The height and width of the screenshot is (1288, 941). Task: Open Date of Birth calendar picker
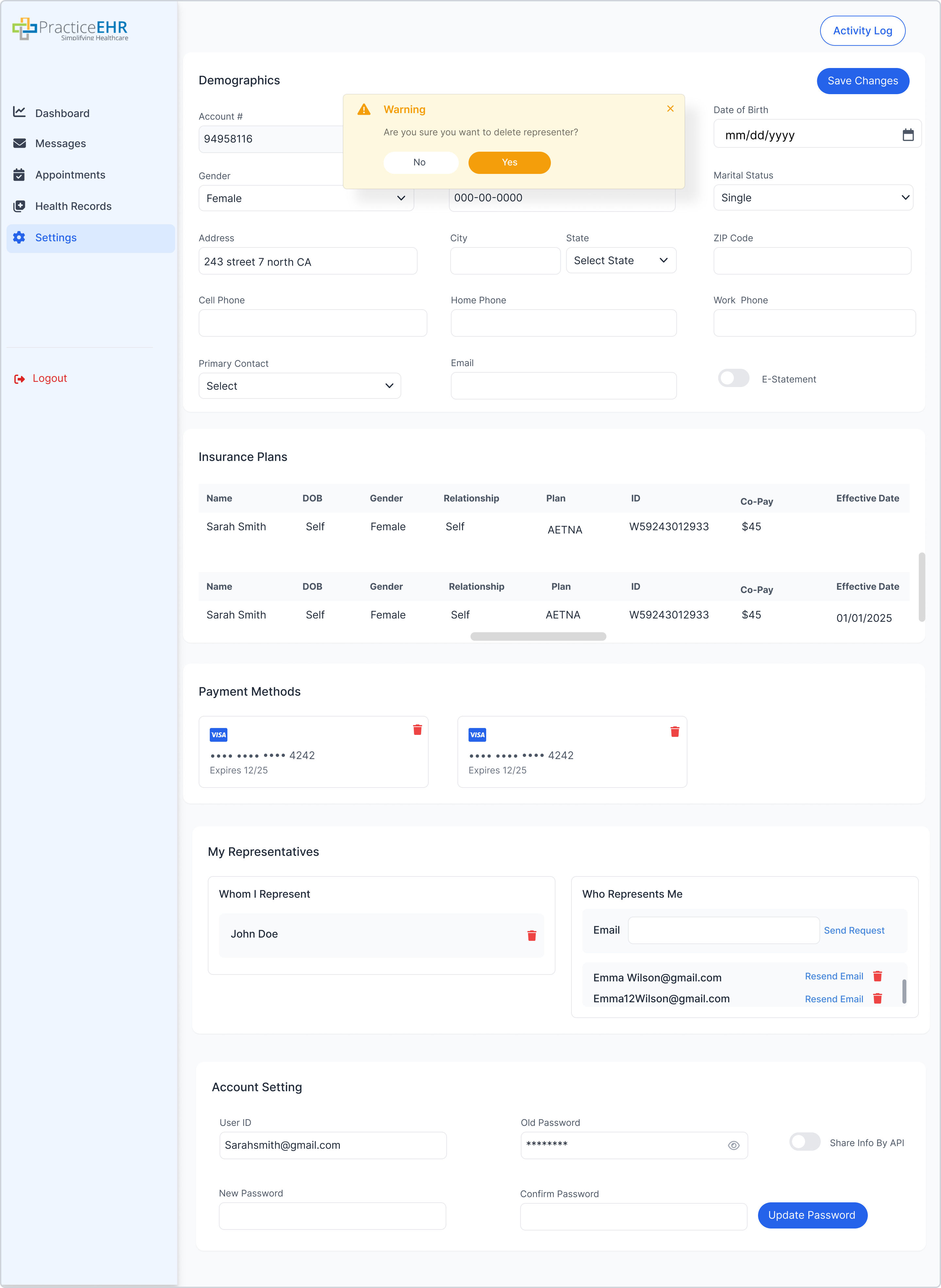tap(908, 135)
